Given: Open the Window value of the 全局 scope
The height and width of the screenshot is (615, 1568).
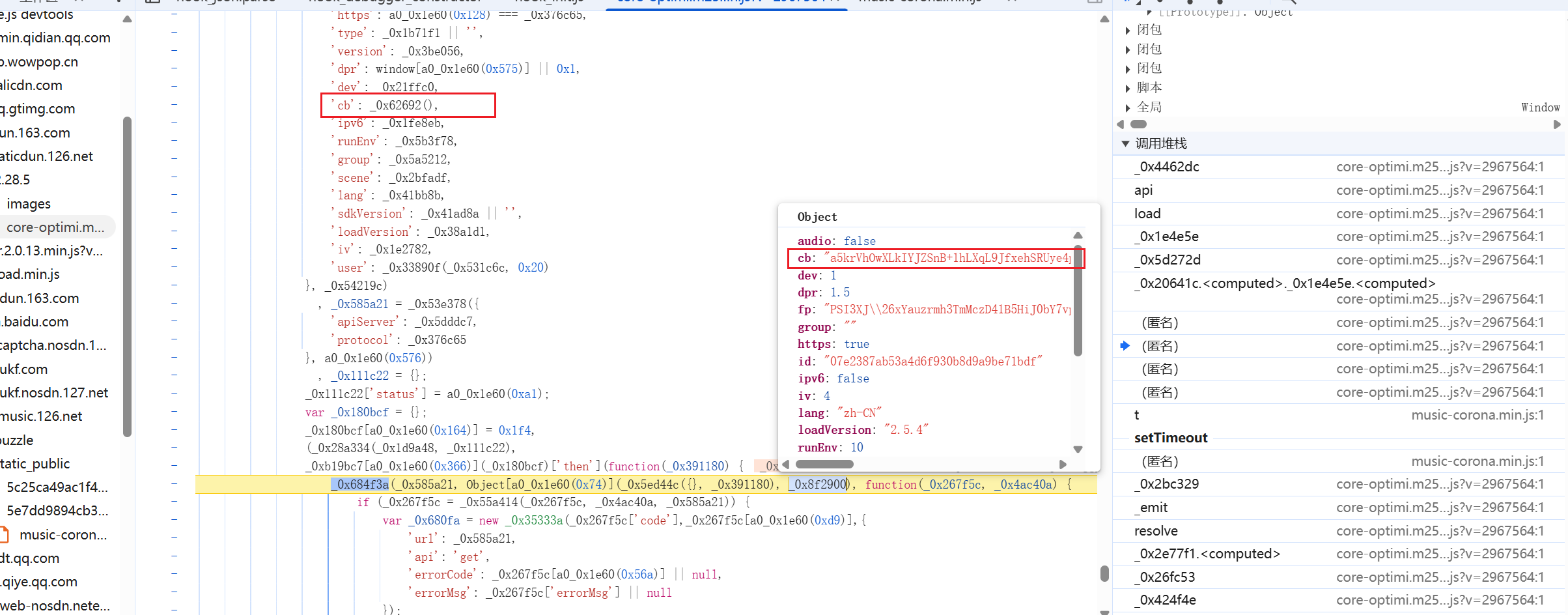Looking at the screenshot, I should (1540, 107).
